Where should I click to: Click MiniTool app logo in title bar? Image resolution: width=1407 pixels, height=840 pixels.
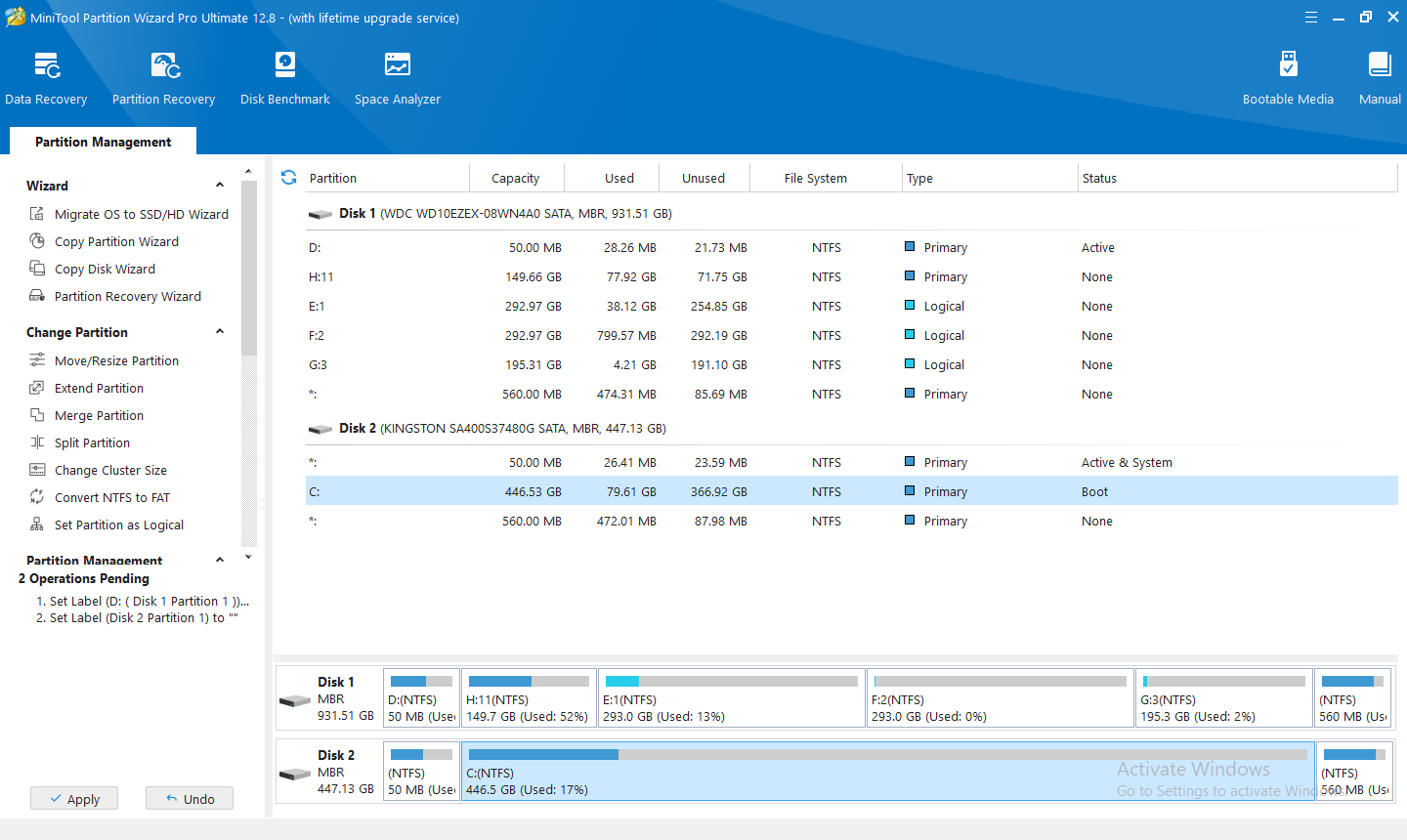point(16,17)
